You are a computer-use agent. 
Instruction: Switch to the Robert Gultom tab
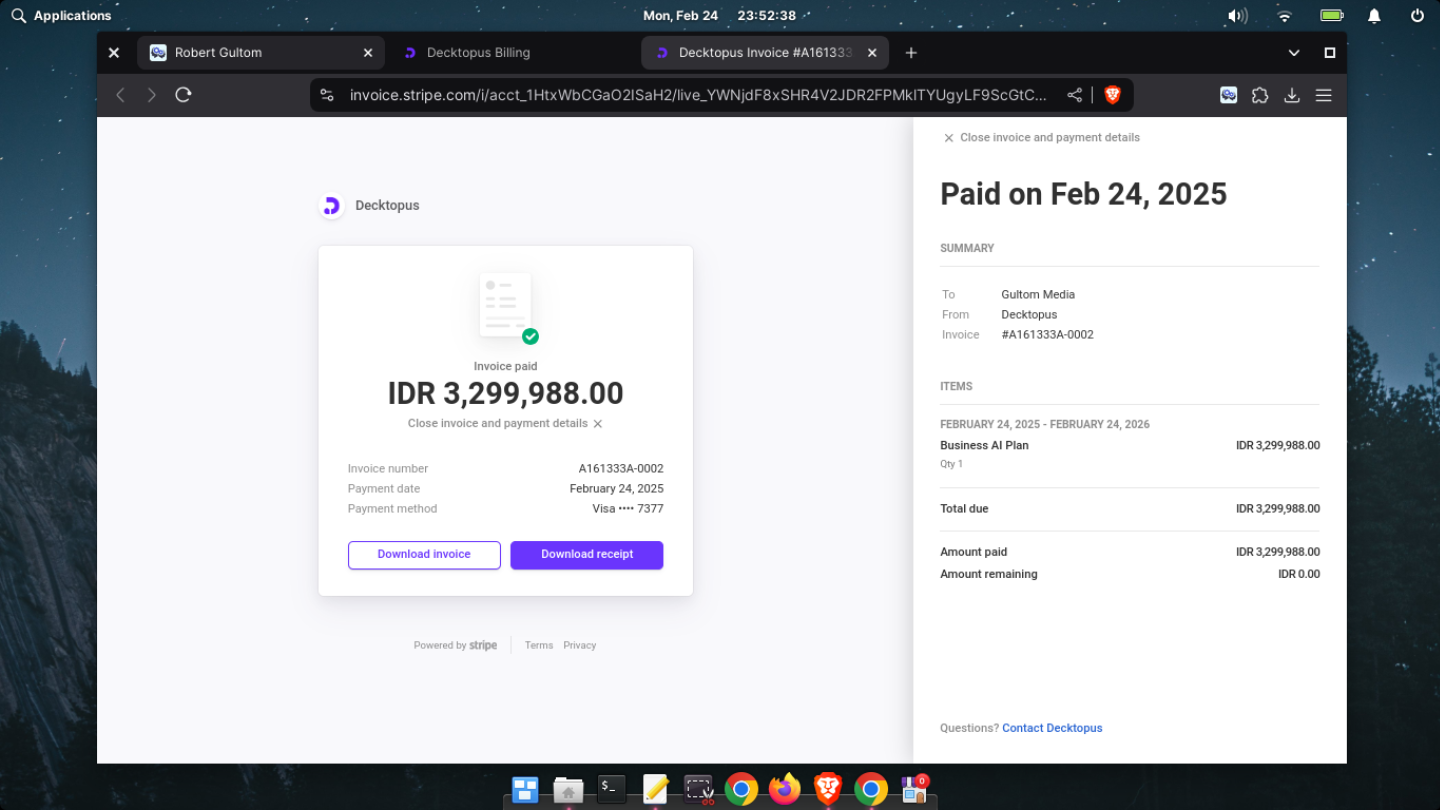[x=218, y=53]
